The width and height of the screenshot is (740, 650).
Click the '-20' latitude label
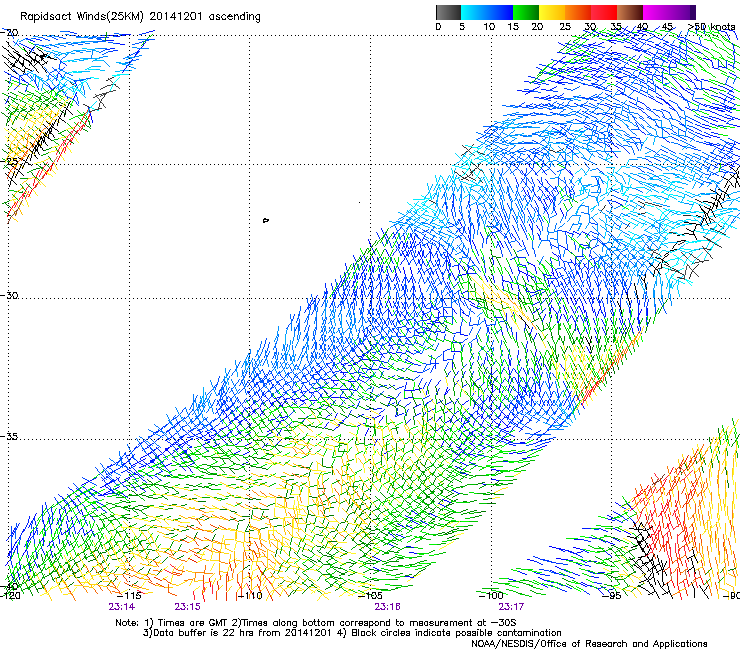pyautogui.click(x=10, y=33)
